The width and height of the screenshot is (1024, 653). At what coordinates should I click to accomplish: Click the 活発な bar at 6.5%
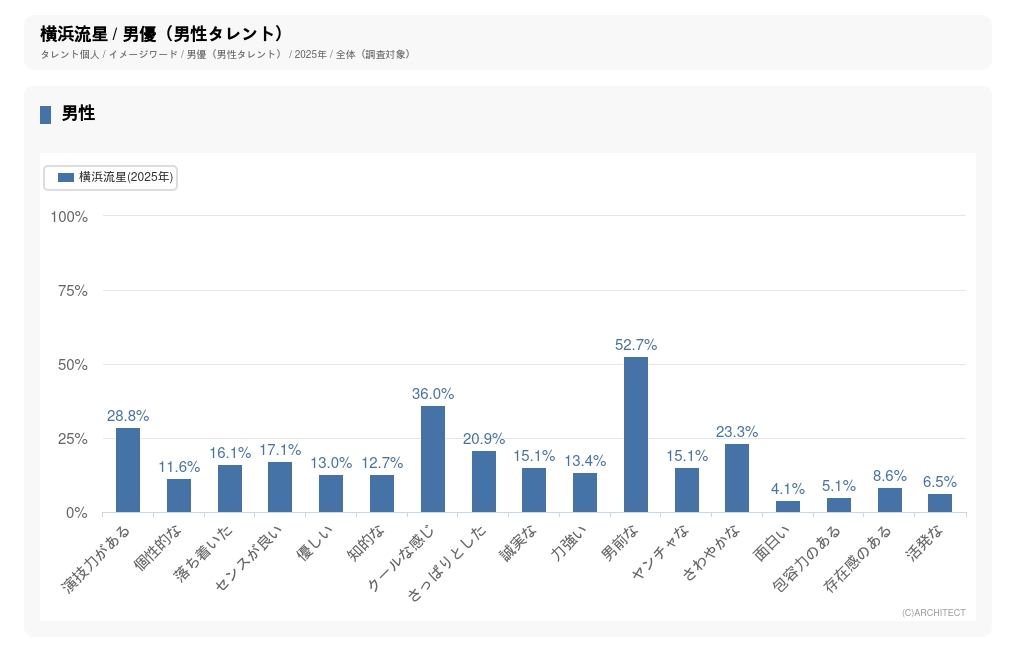940,503
